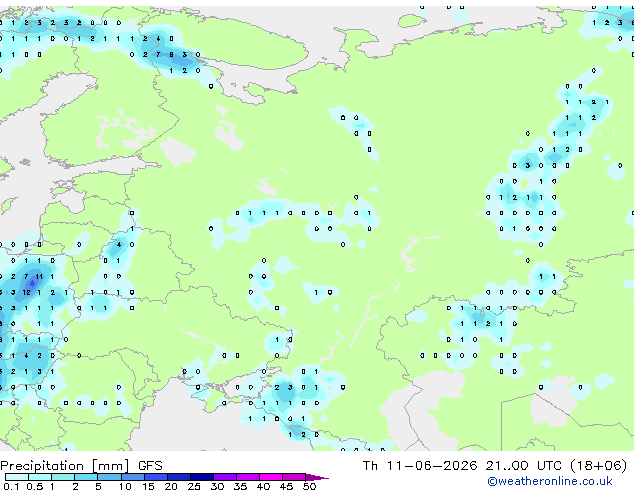Select the legend swatch between 5 and 10
634x490 pixels.
109,477
